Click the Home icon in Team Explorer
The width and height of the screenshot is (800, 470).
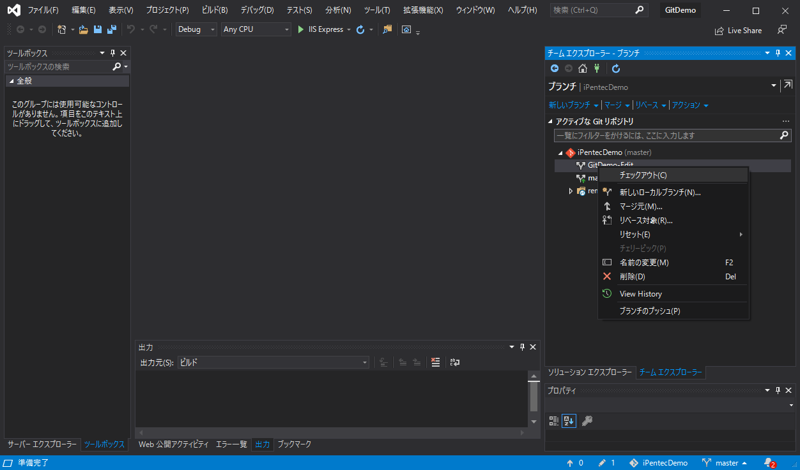click(x=583, y=69)
